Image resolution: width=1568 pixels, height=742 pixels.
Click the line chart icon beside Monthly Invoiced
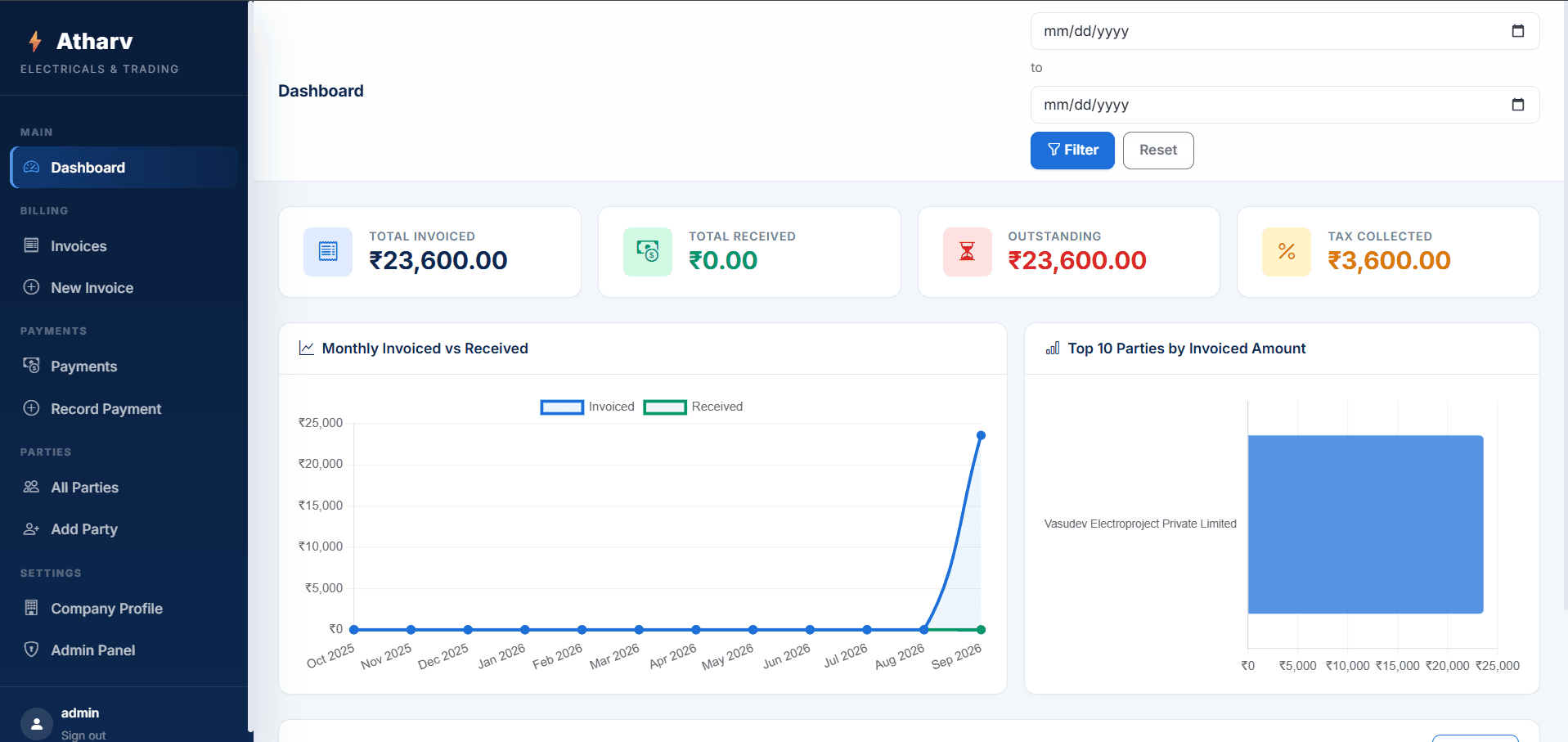(307, 348)
